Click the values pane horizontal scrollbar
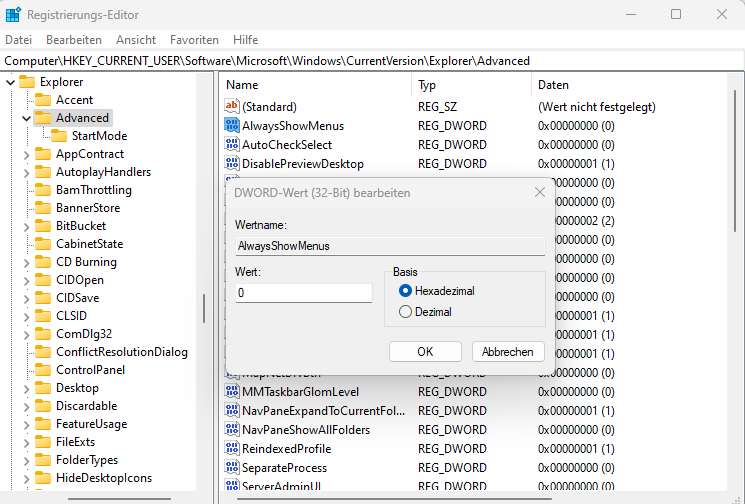The height and width of the screenshot is (504, 745). click(x=394, y=499)
